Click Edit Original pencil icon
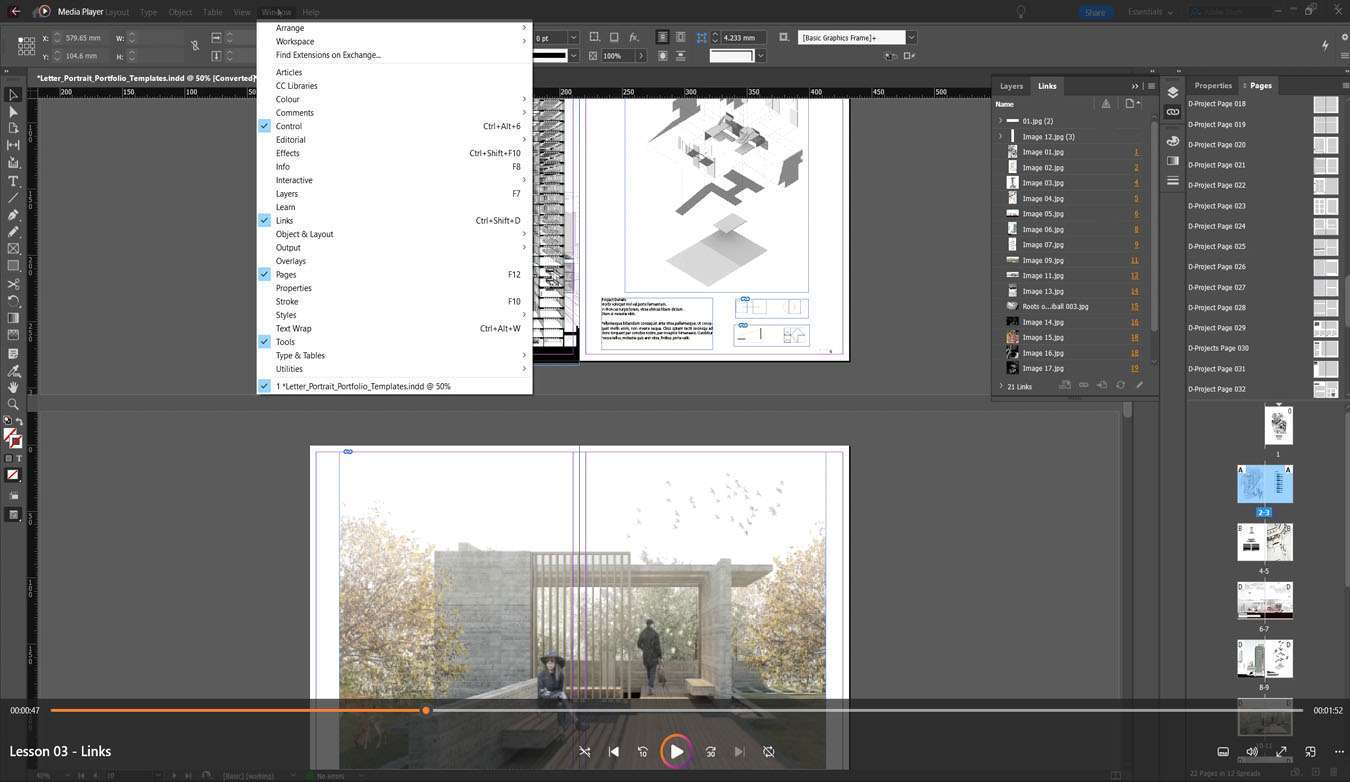This screenshot has width=1350, height=782. pos(1139,385)
